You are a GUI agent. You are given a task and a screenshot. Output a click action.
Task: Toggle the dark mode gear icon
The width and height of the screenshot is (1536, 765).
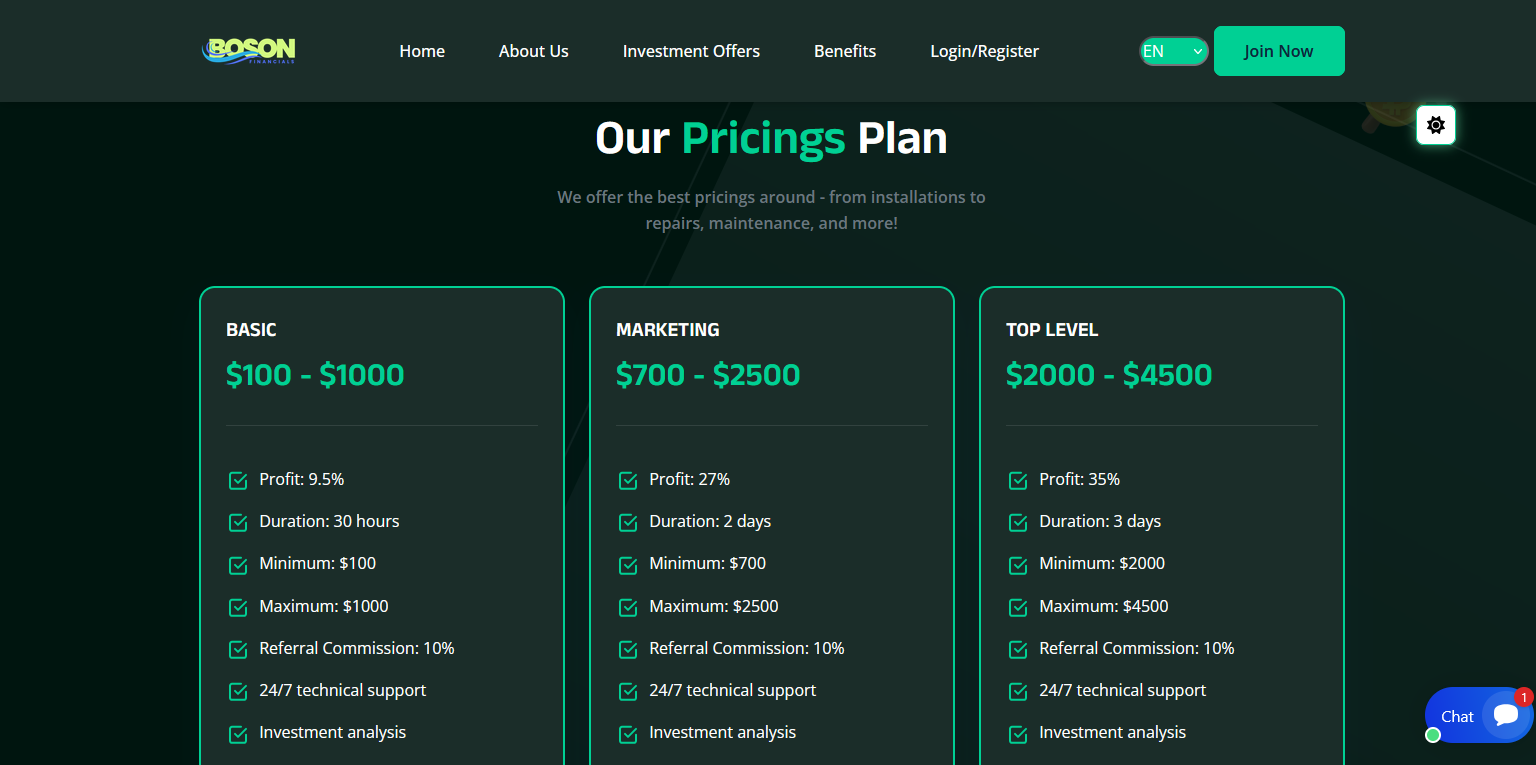tap(1436, 125)
